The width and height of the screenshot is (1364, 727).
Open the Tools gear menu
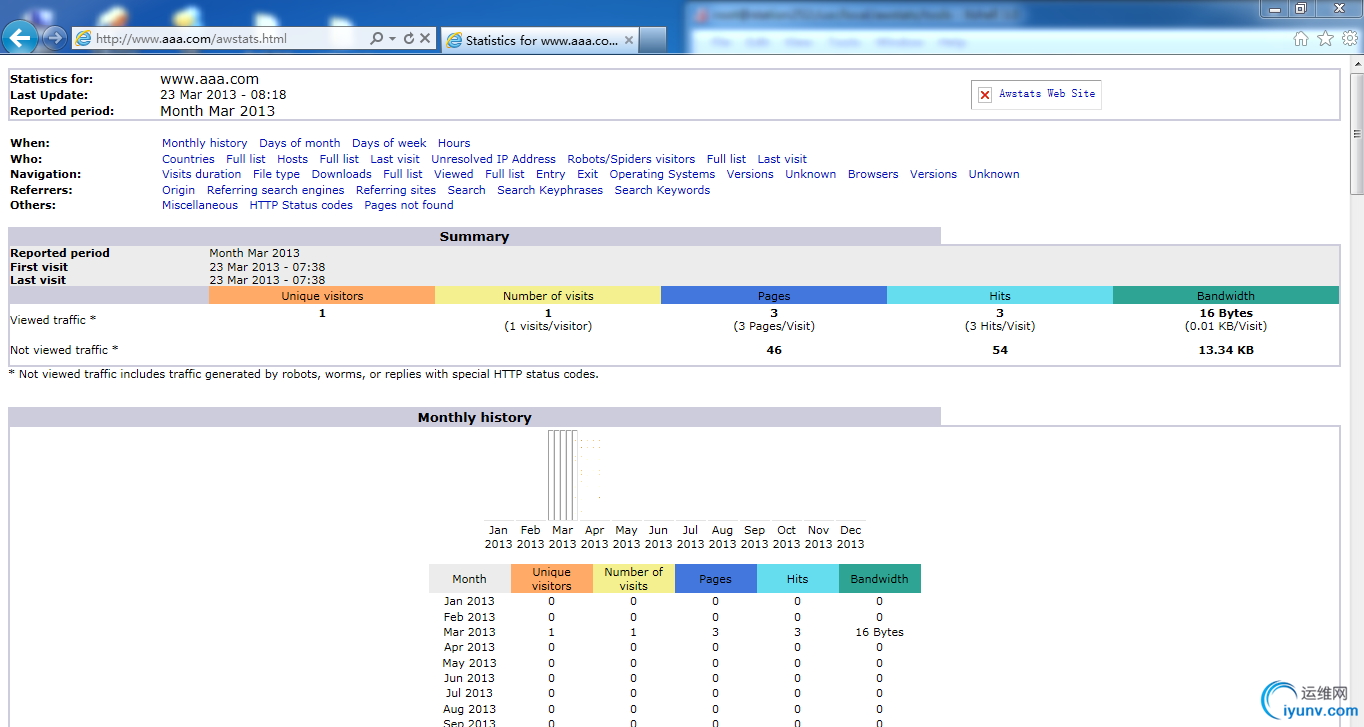(1349, 38)
